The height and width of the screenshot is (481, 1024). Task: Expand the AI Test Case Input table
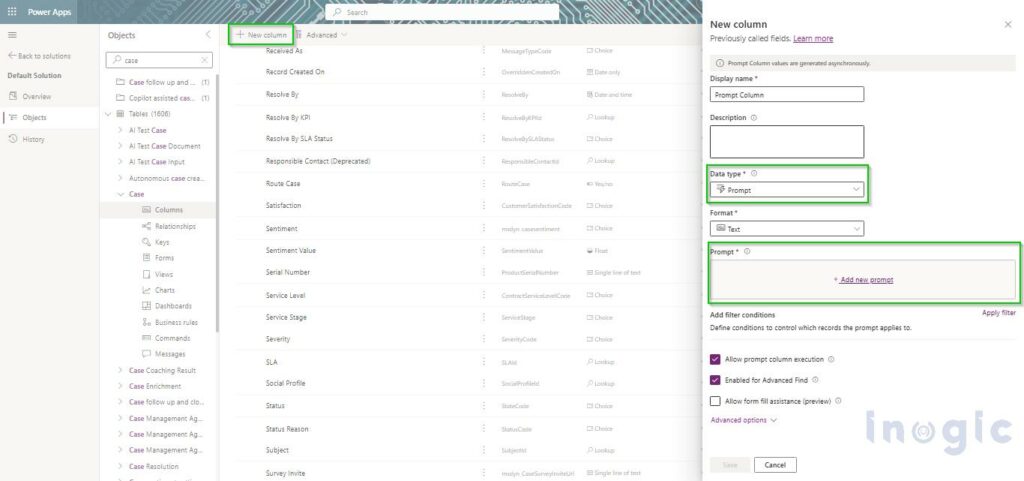120,162
